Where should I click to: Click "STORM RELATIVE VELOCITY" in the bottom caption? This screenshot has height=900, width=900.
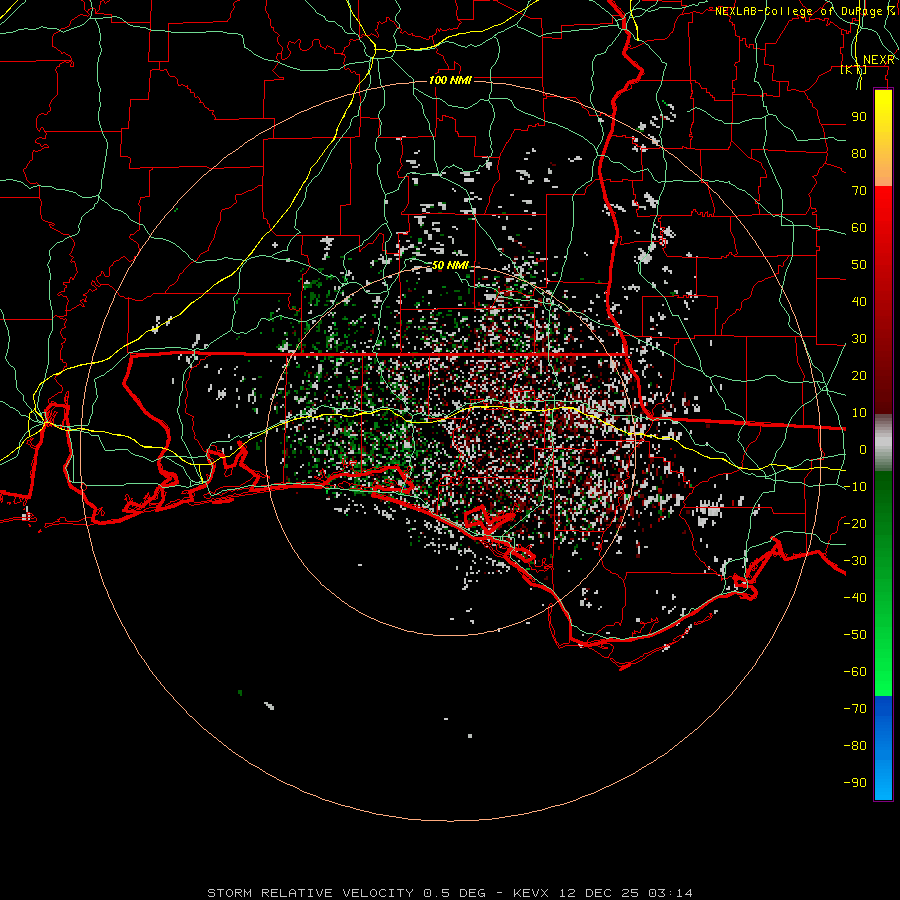point(310,893)
